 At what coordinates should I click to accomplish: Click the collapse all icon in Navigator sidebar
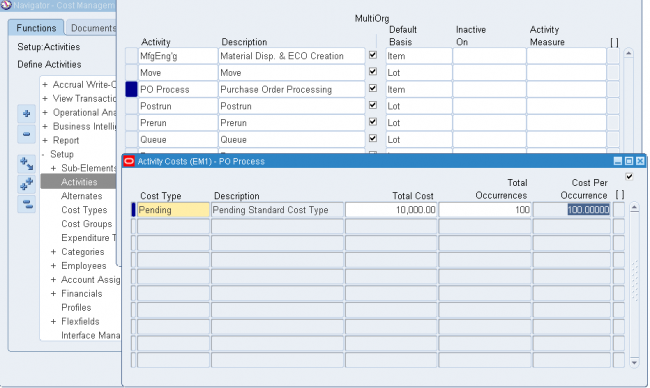pos(26,204)
